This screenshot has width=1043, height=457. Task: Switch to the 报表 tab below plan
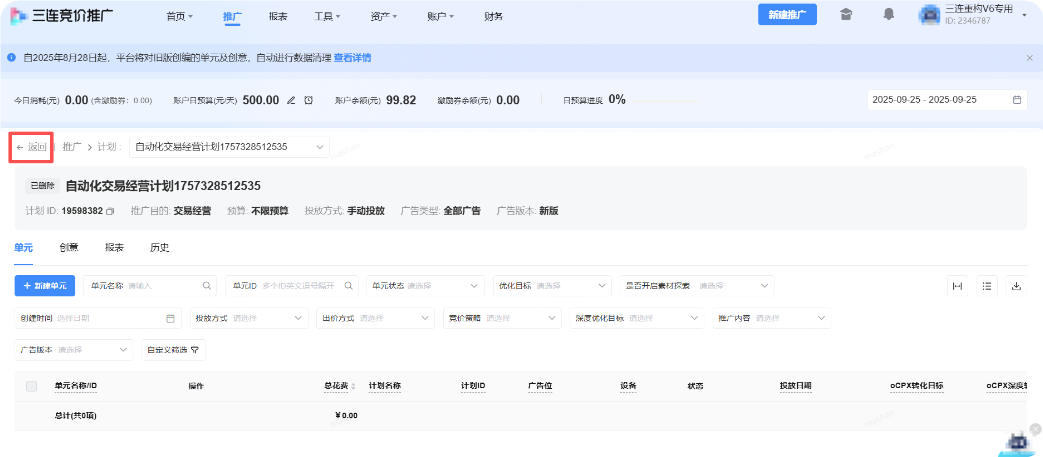coord(114,247)
